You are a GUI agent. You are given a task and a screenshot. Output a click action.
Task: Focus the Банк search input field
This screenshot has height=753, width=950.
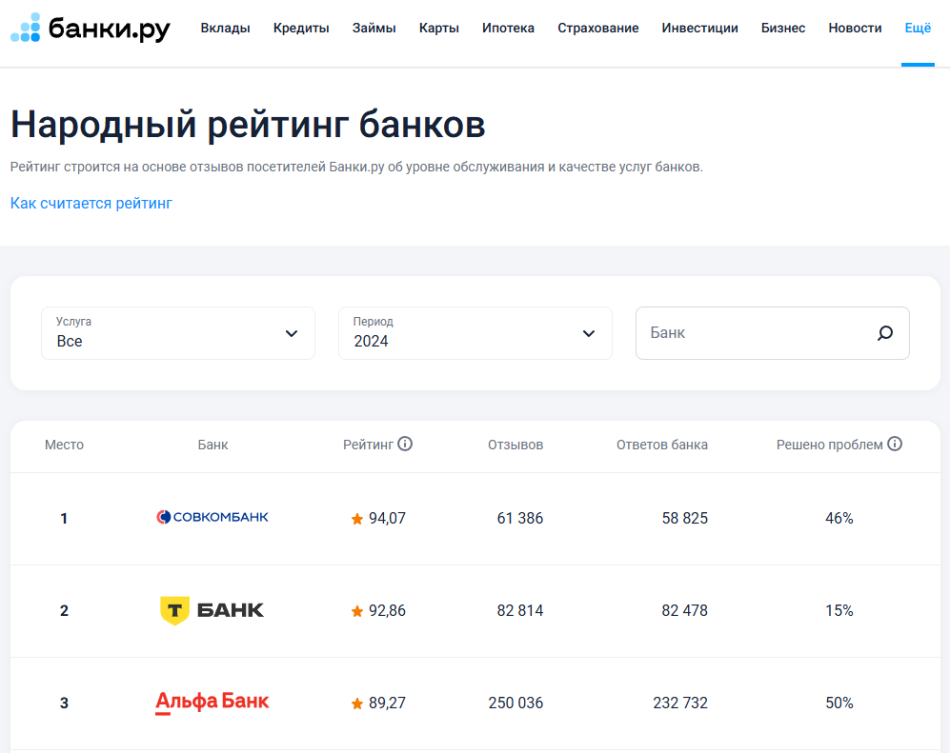[x=750, y=333]
